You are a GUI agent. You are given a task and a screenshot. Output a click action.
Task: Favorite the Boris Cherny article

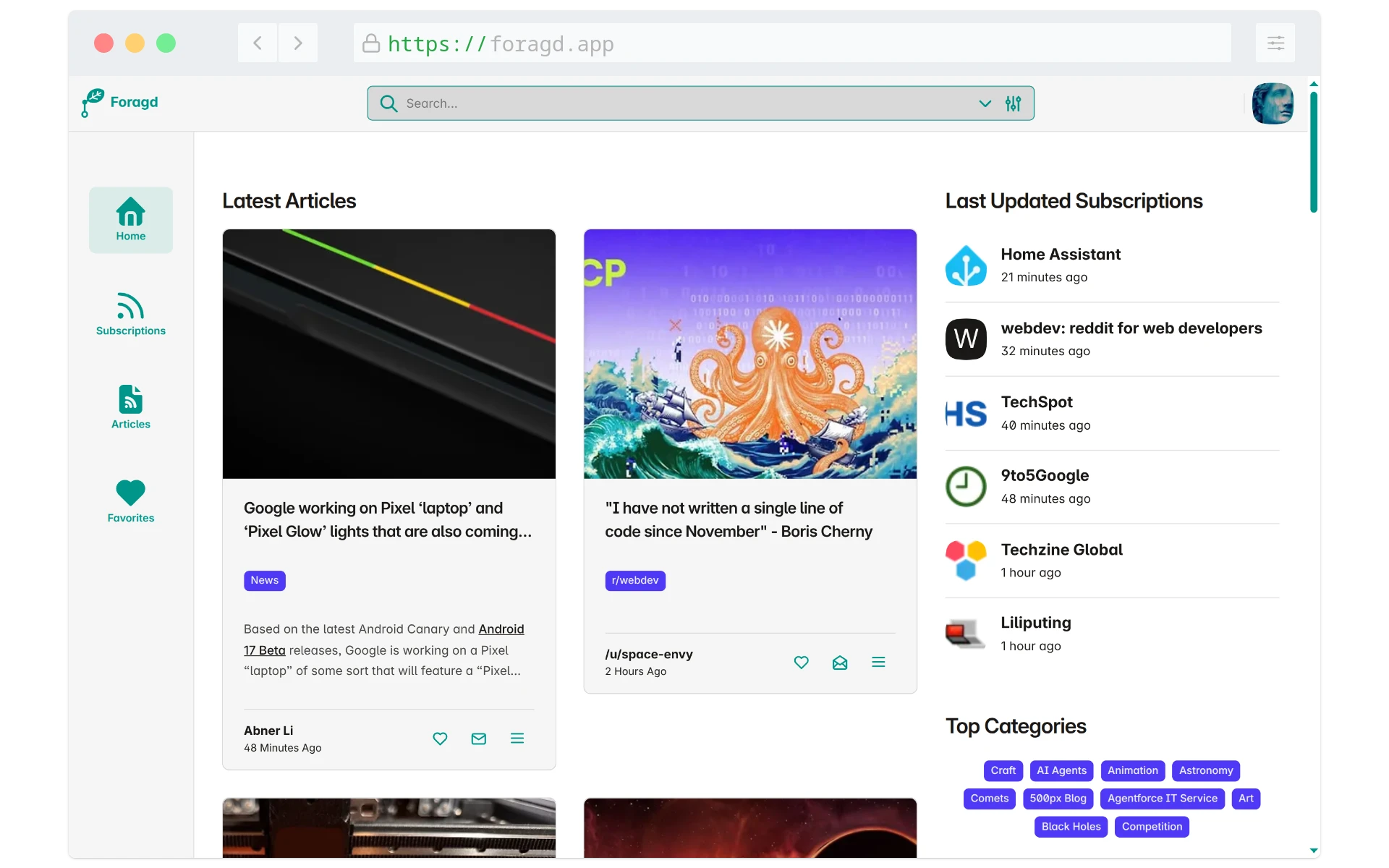[802, 663]
